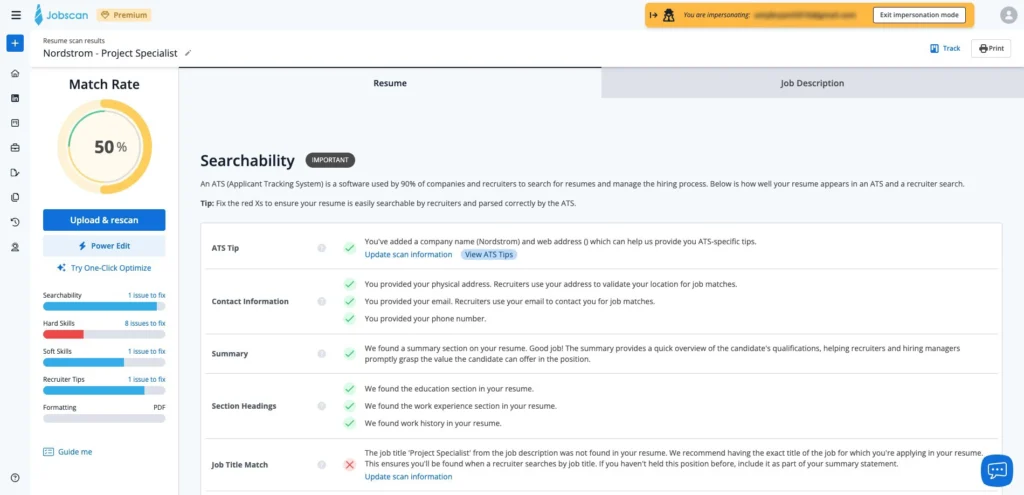Screen dimensions: 1024x495
Task: Open the copy documents sidebar icon
Action: coord(15,197)
